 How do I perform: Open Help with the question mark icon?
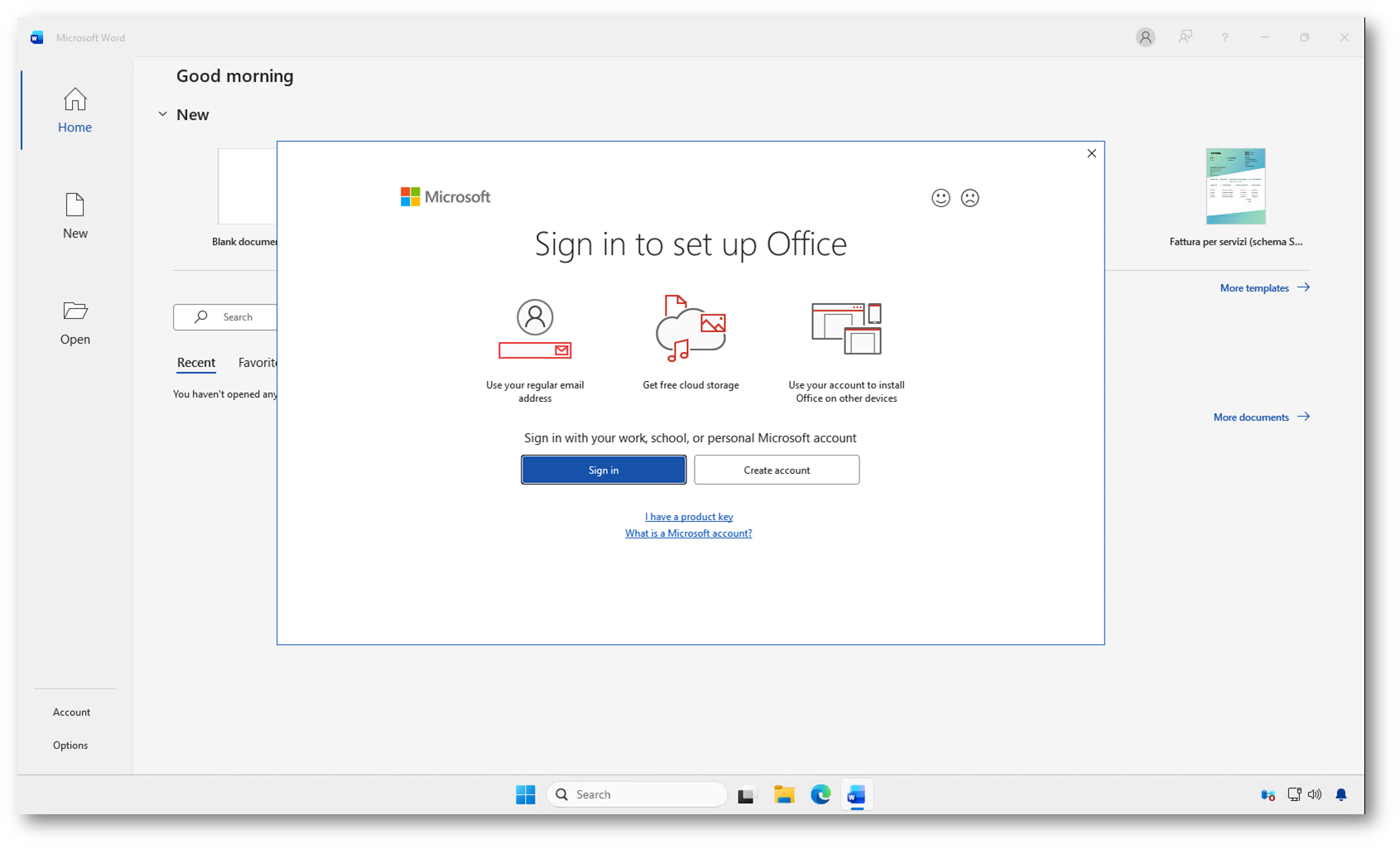click(1224, 37)
